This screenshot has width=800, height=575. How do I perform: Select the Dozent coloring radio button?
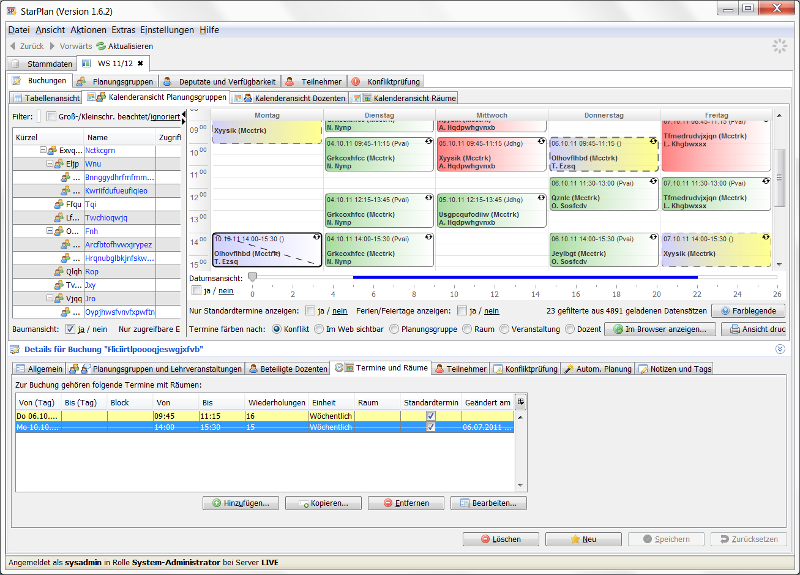(570, 329)
